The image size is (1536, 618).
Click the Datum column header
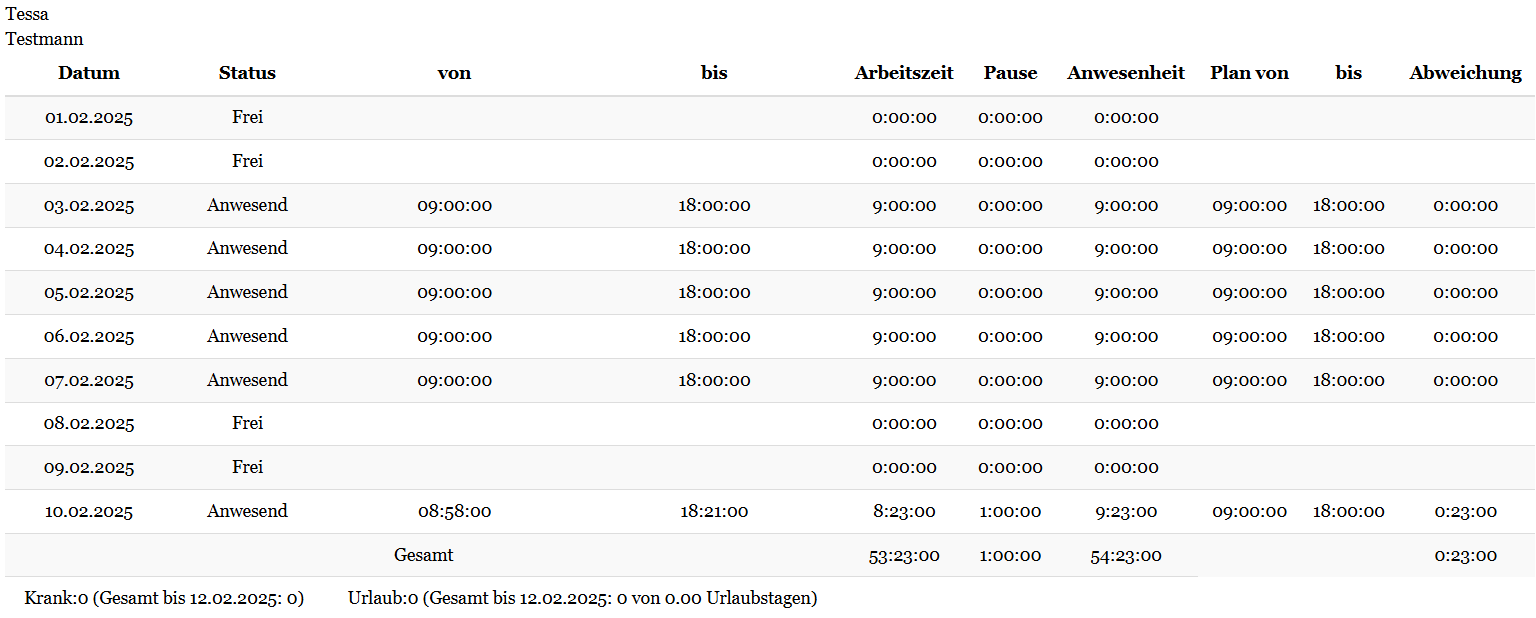tap(89, 73)
